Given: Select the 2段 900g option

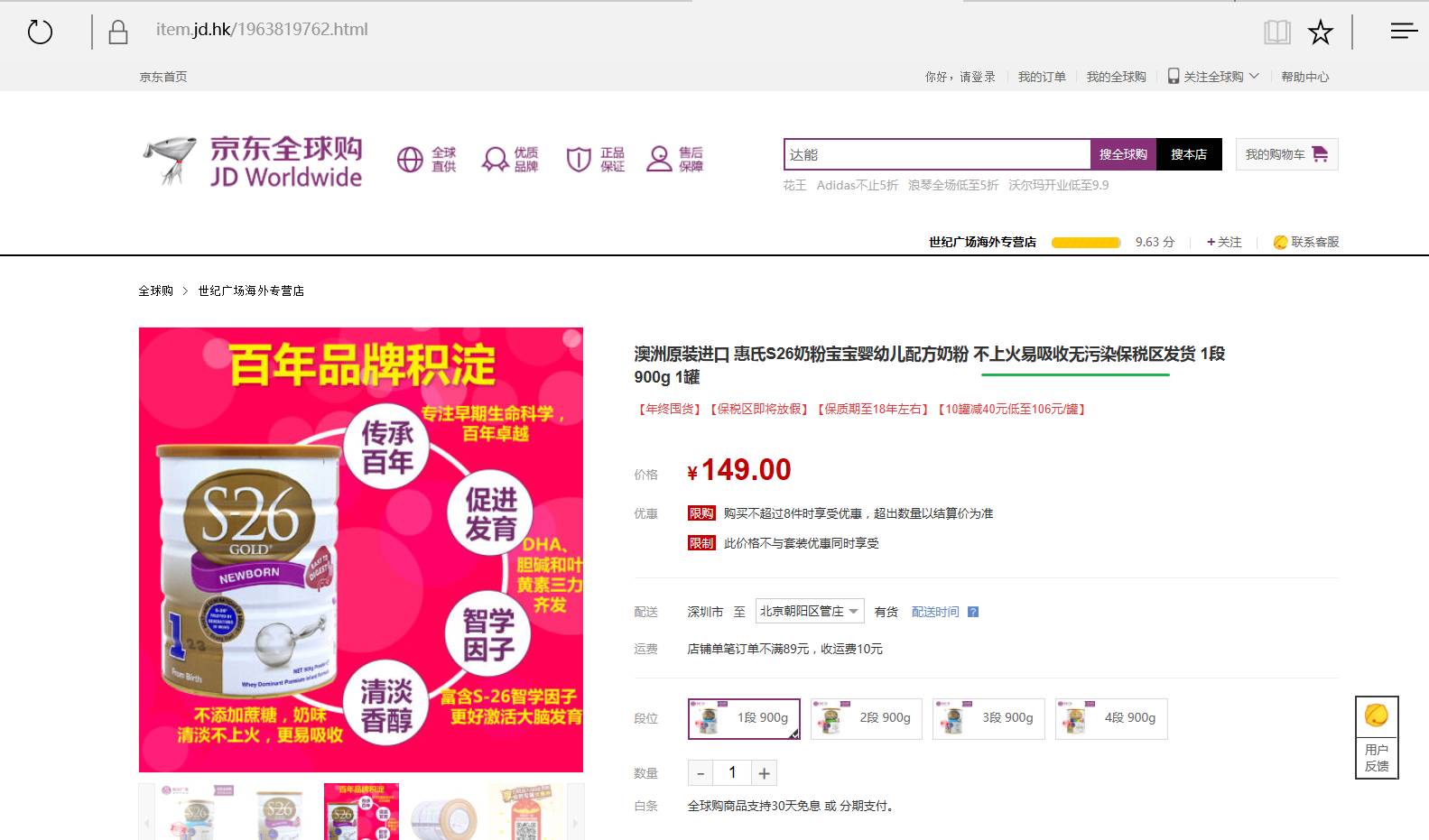Looking at the screenshot, I should pyautogui.click(x=867, y=718).
